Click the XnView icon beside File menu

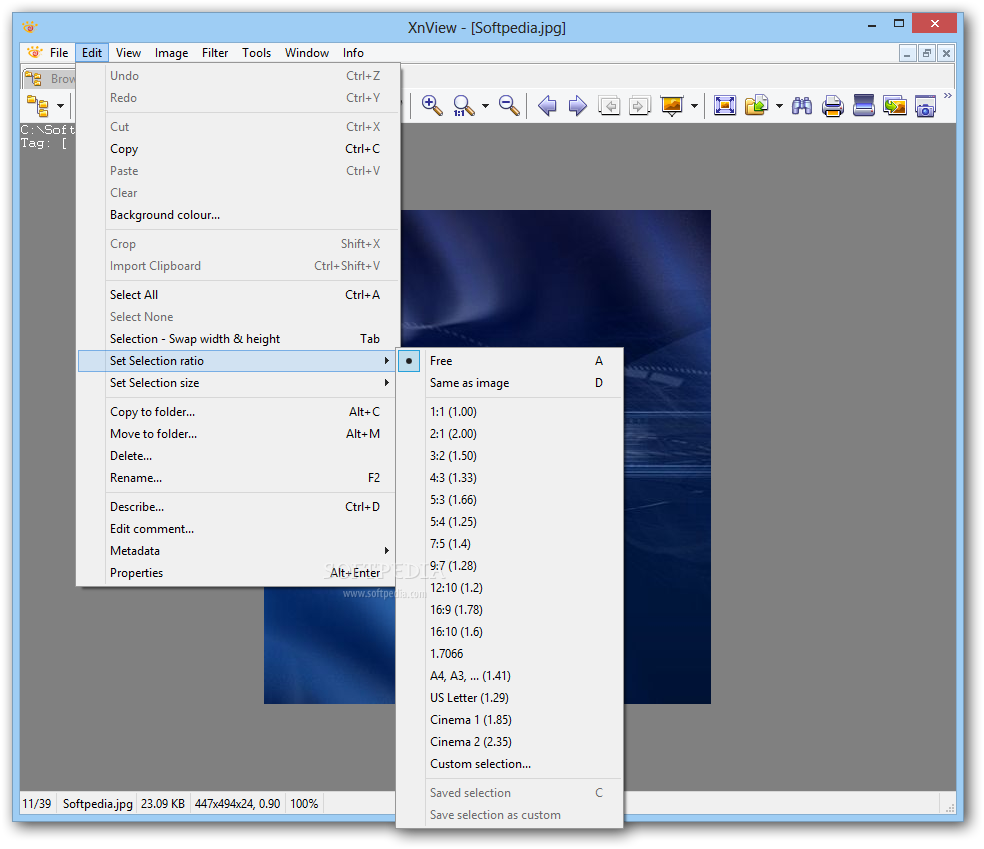35,53
